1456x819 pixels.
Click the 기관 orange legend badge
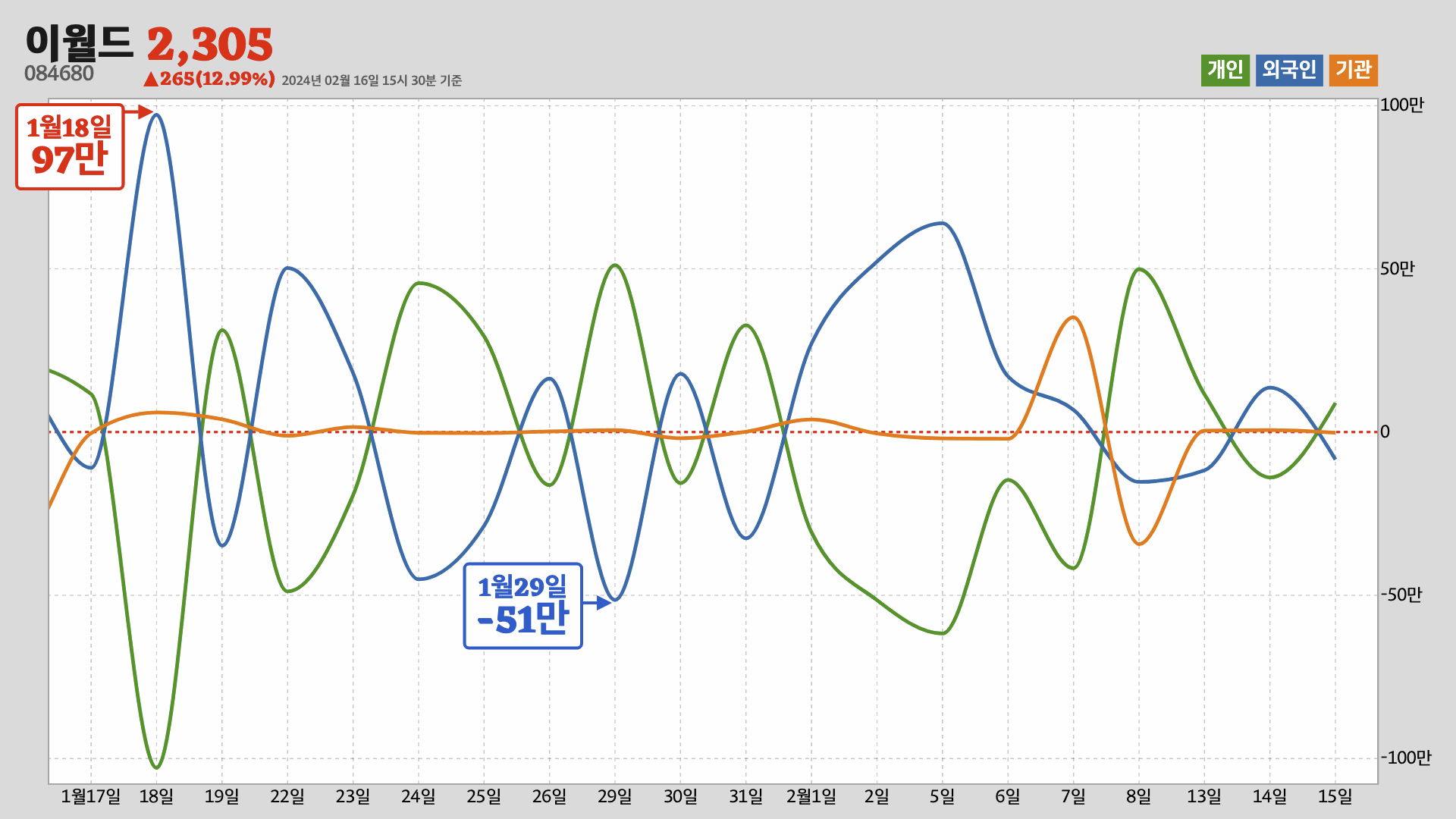click(1354, 71)
